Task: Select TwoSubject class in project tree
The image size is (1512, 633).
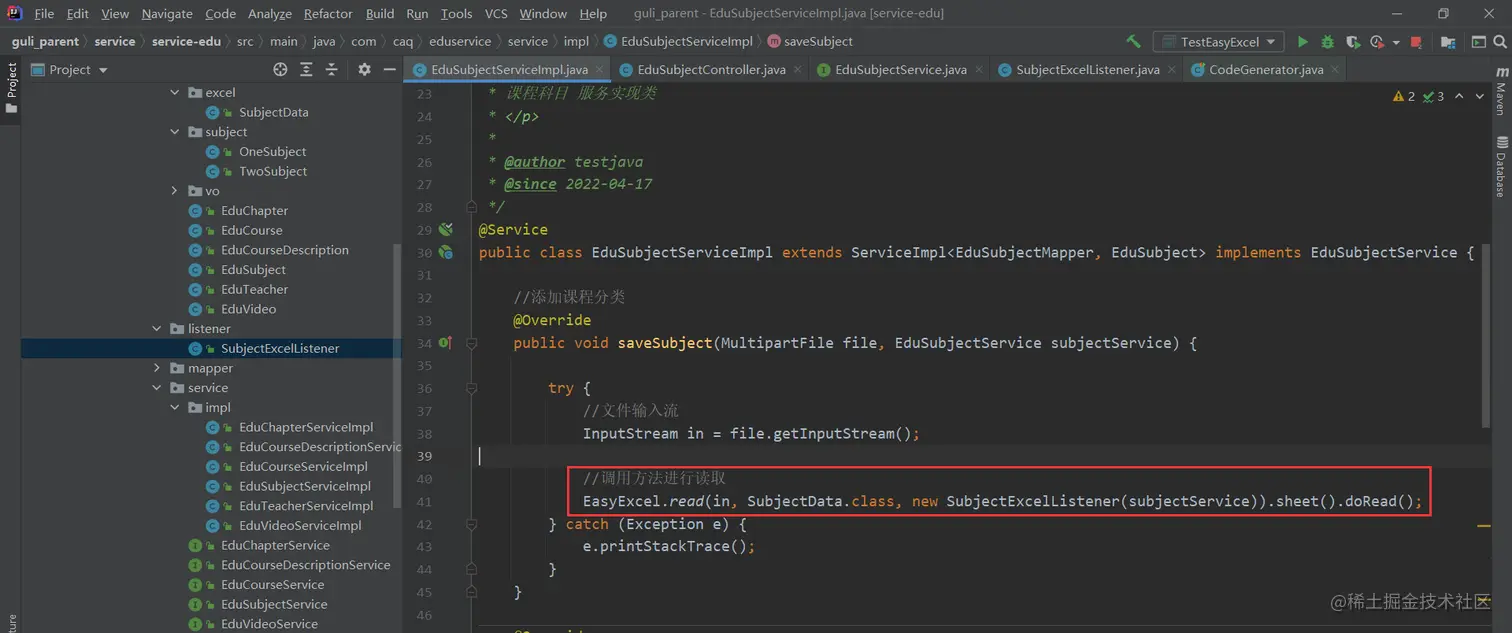Action: click(x=272, y=171)
